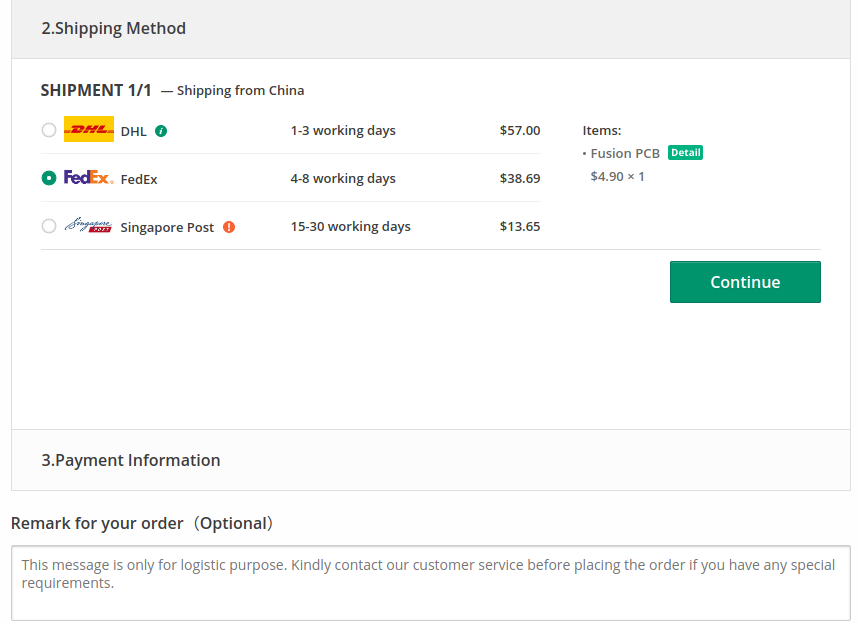Click the $57.00 DHL shipping price
The image size is (860, 623).
[x=519, y=131]
